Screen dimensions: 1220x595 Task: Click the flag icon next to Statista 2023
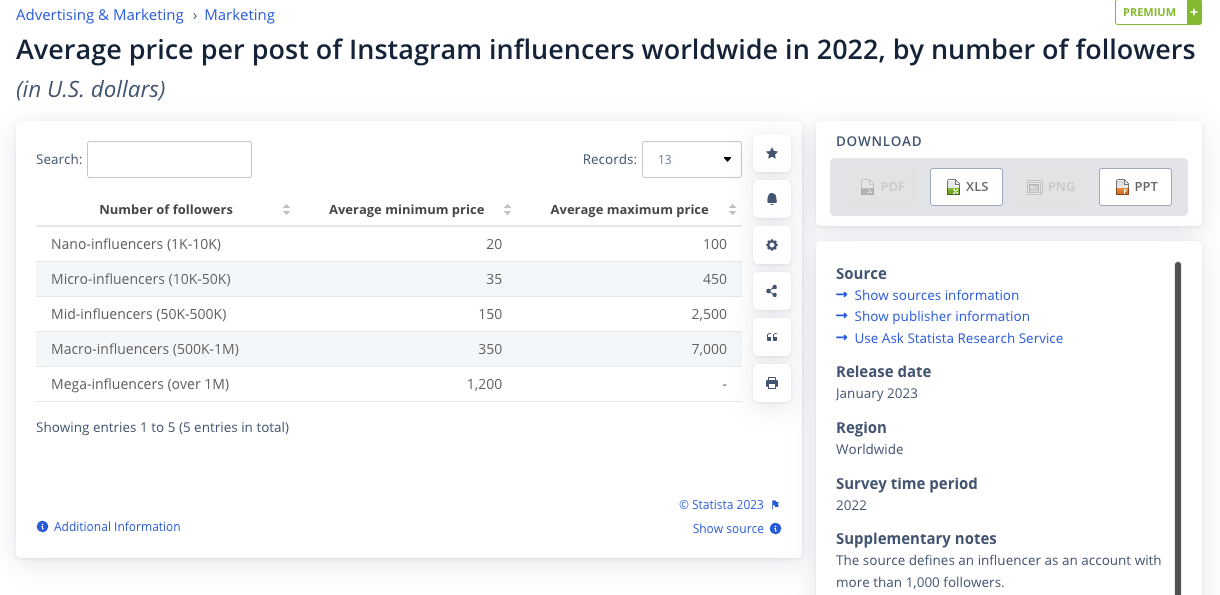[x=775, y=505]
